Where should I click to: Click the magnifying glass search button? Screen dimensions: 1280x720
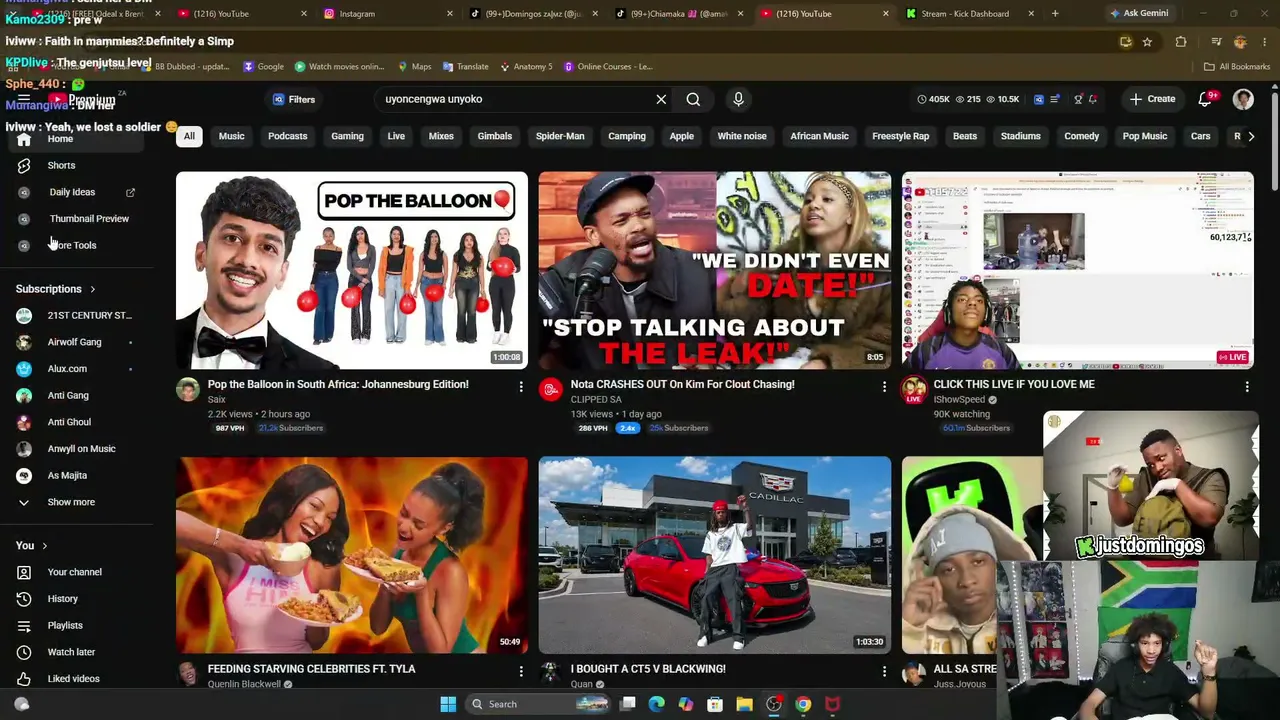coord(693,99)
